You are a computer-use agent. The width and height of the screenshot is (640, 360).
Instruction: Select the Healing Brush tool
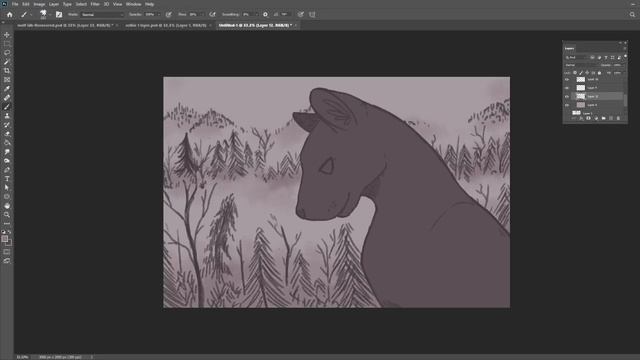pyautogui.click(x=7, y=98)
